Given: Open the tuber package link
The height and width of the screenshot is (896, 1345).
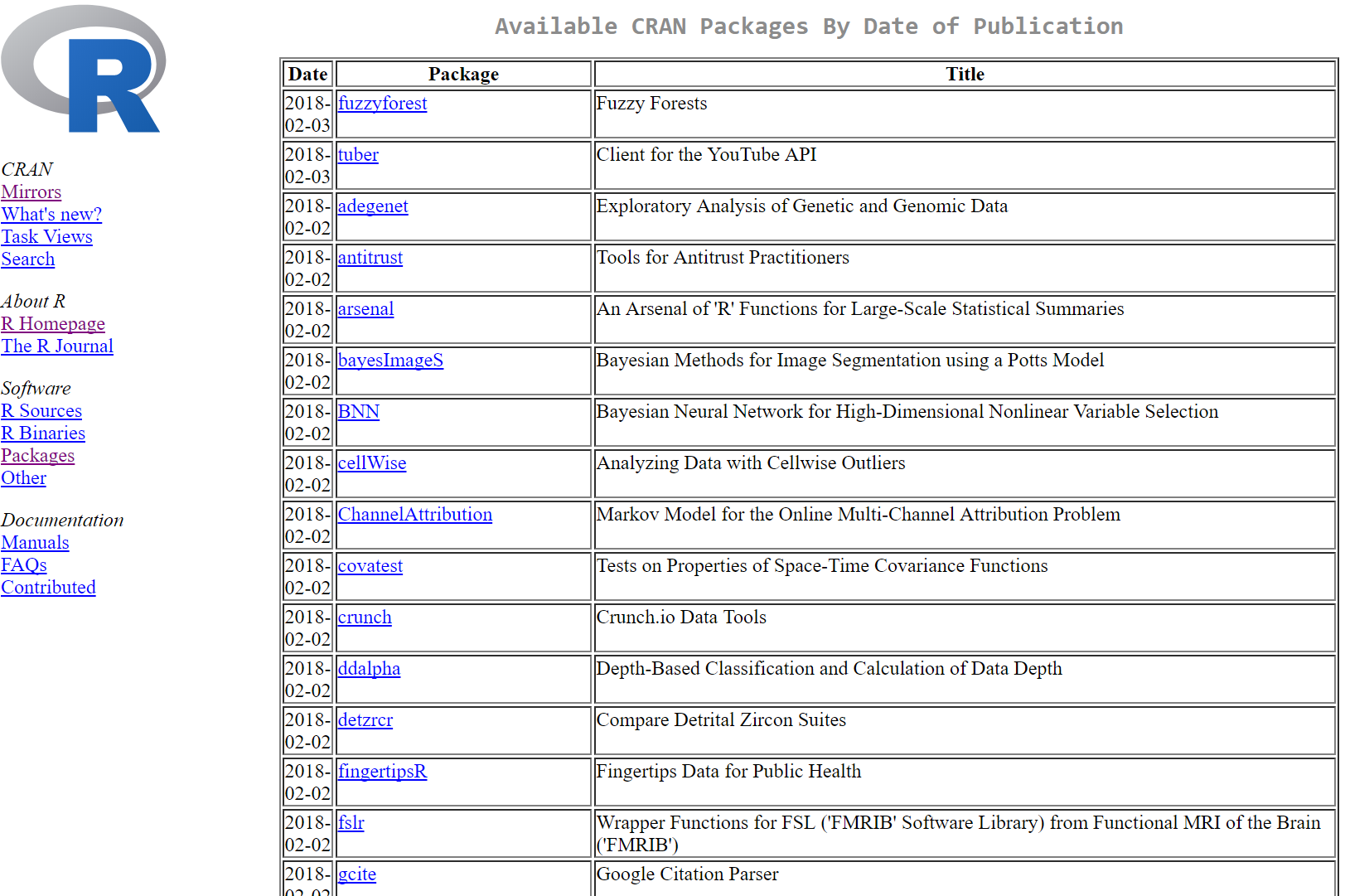Looking at the screenshot, I should click(358, 155).
